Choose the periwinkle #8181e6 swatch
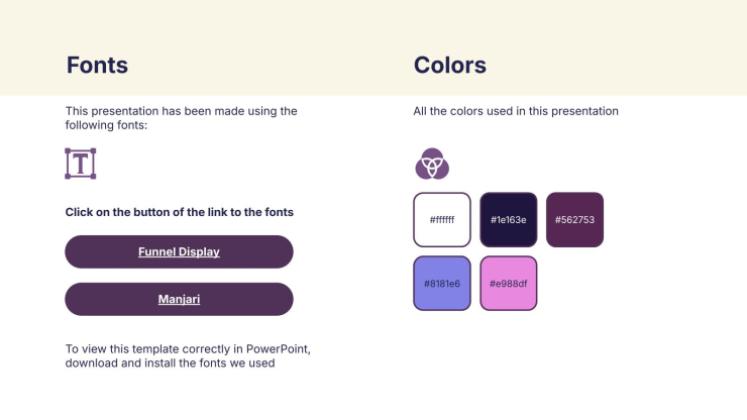Viewport: 747px width, 420px height. click(442, 283)
